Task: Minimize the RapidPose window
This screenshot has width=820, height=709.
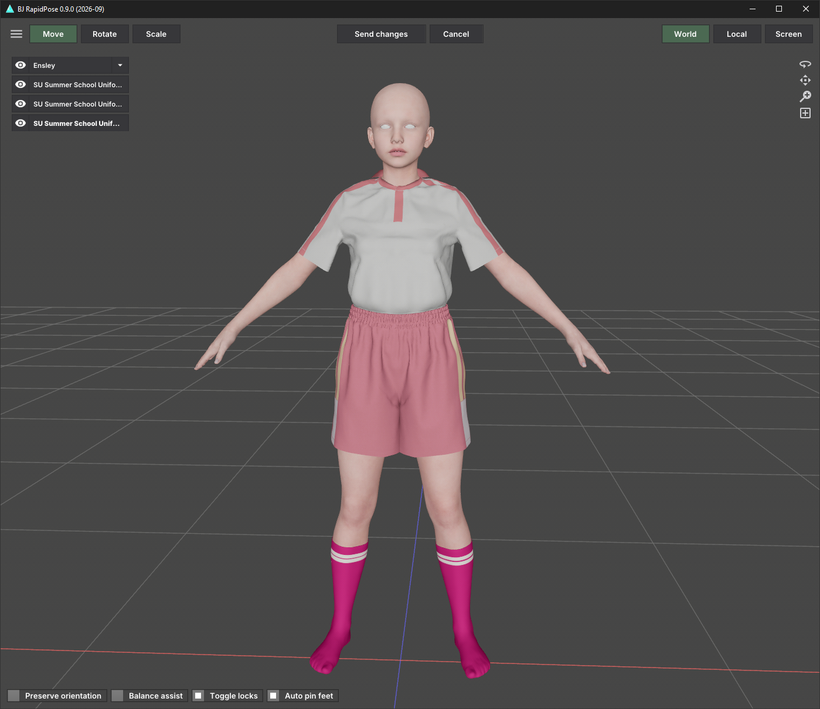Action: pyautogui.click(x=752, y=9)
